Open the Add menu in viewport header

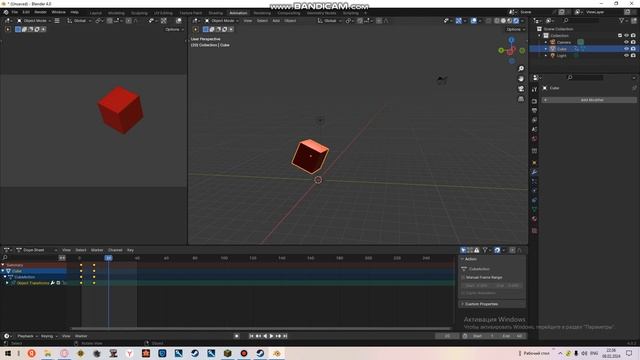[x=276, y=20]
